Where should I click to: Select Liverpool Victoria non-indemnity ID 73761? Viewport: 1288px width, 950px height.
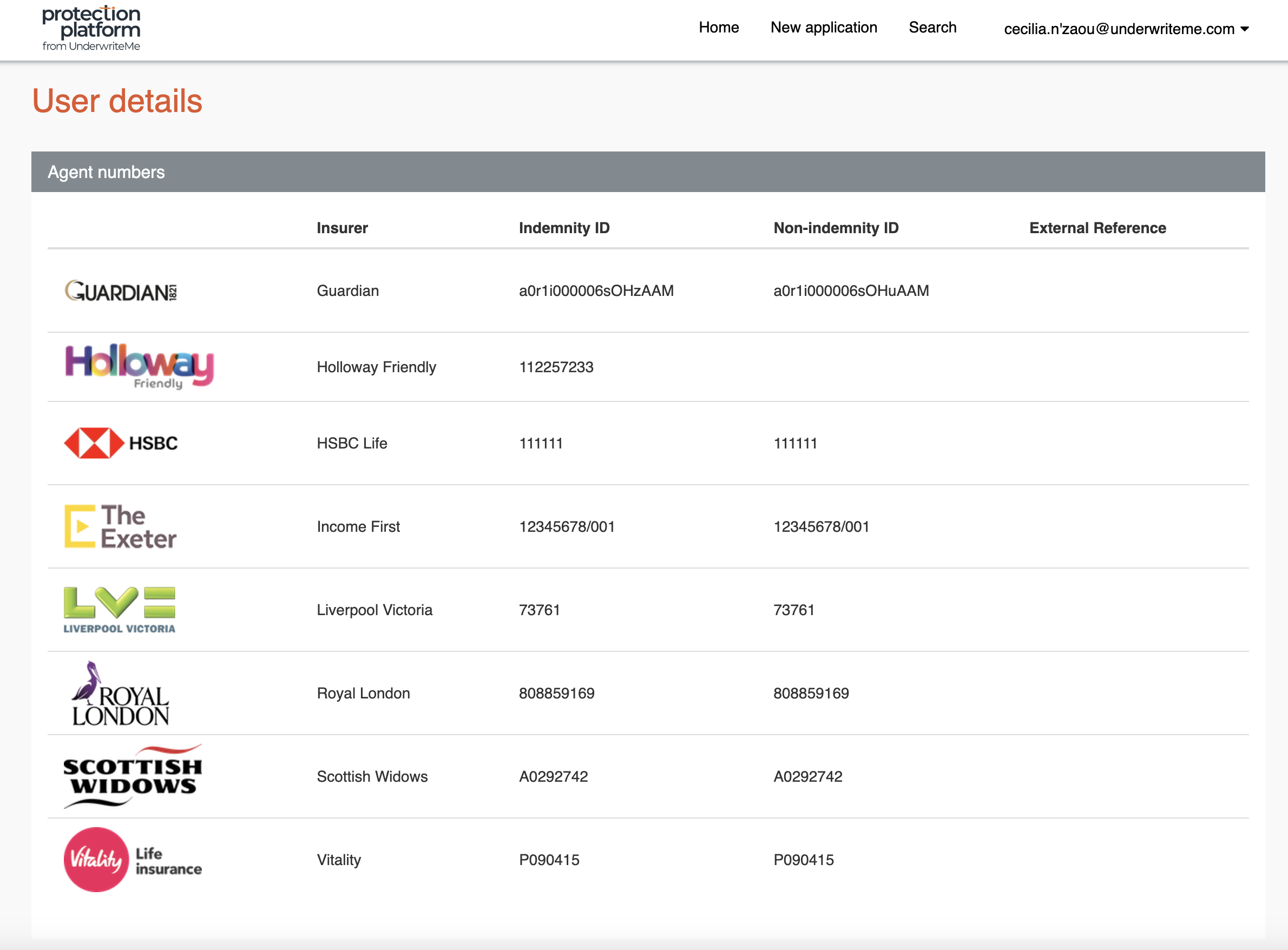pos(794,610)
